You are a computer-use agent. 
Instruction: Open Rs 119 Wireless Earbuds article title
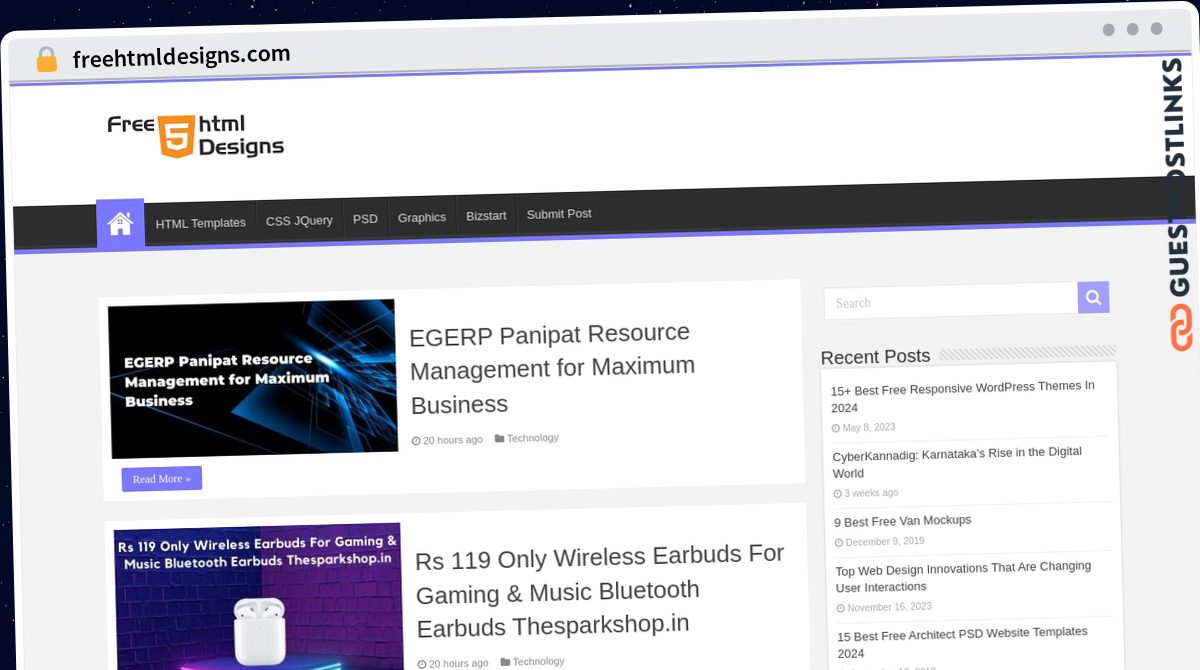pyautogui.click(x=599, y=590)
